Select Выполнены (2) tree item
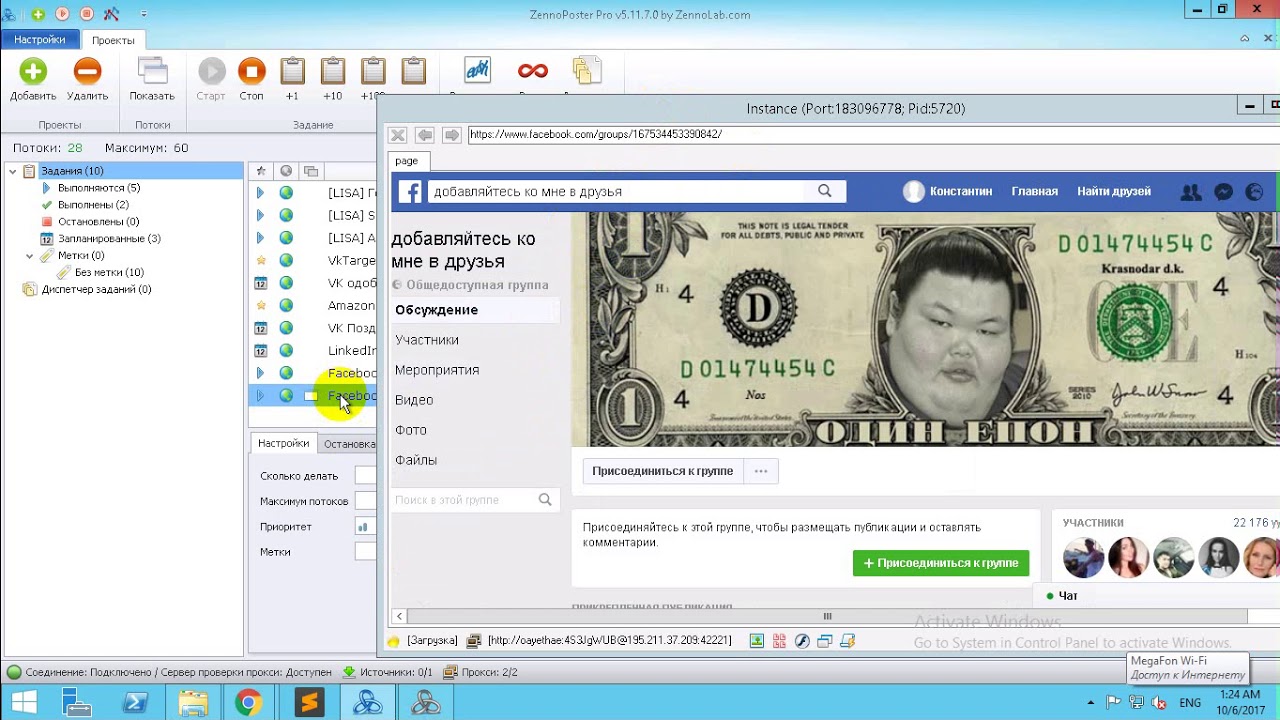Viewport: 1280px width, 720px height. (x=93, y=205)
